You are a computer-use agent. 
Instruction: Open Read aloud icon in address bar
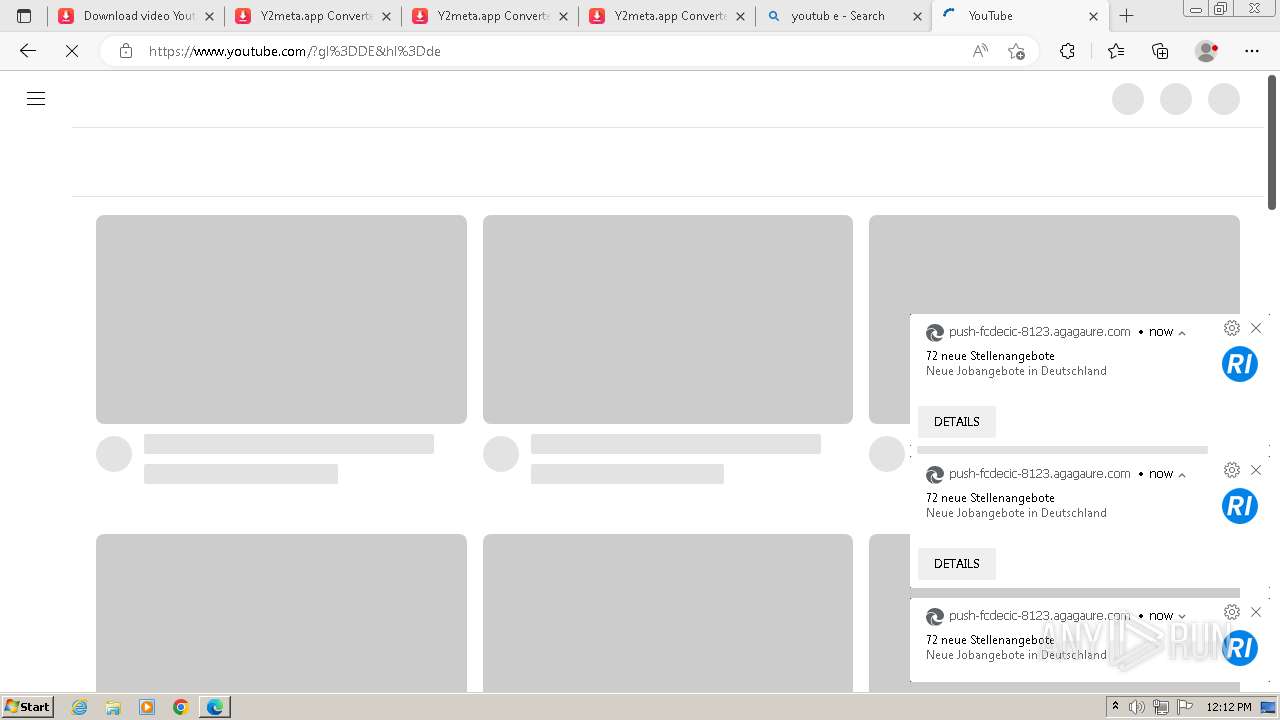[x=980, y=51]
